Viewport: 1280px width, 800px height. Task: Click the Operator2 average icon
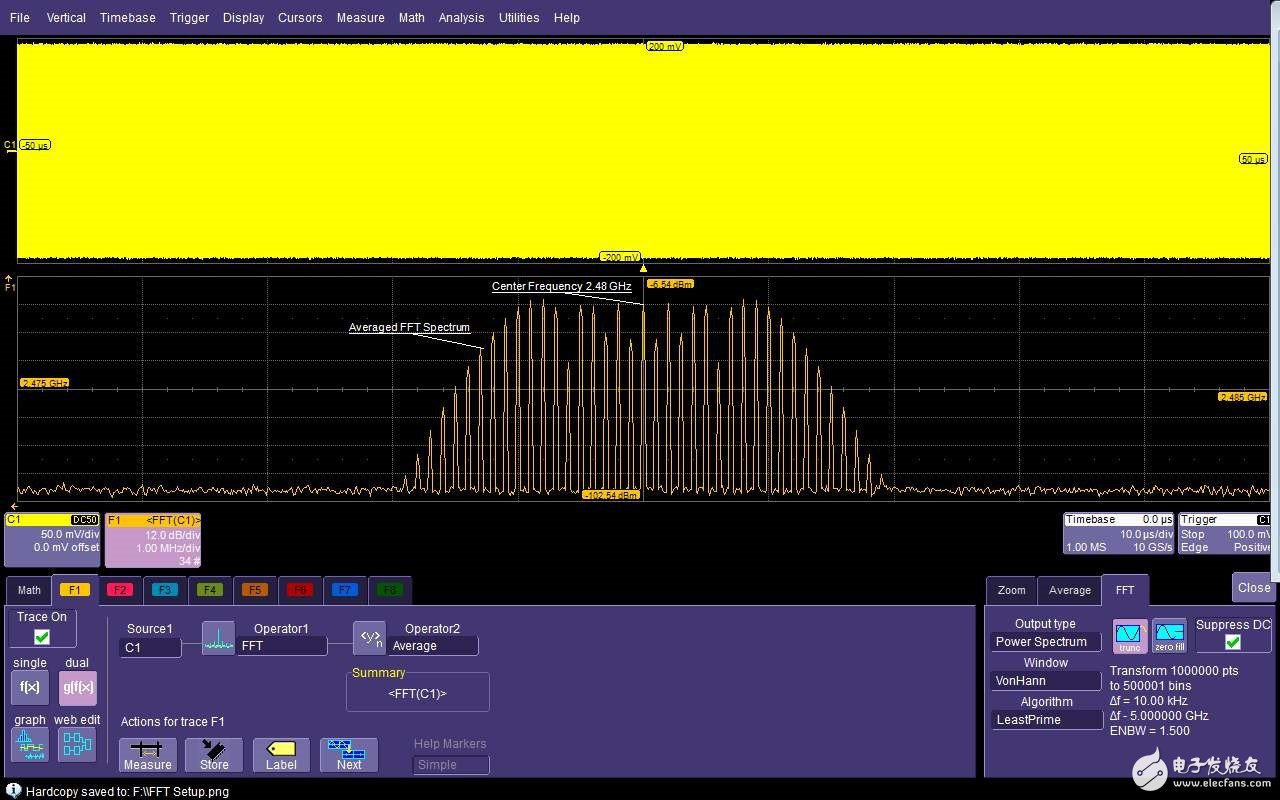pos(369,638)
